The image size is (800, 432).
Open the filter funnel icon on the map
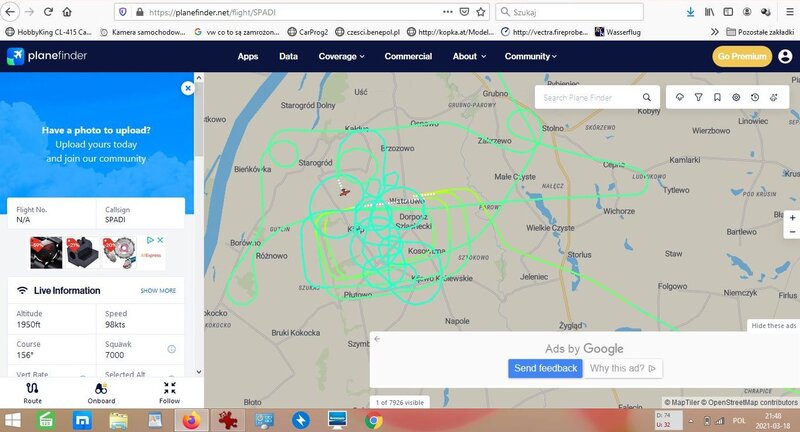point(698,97)
